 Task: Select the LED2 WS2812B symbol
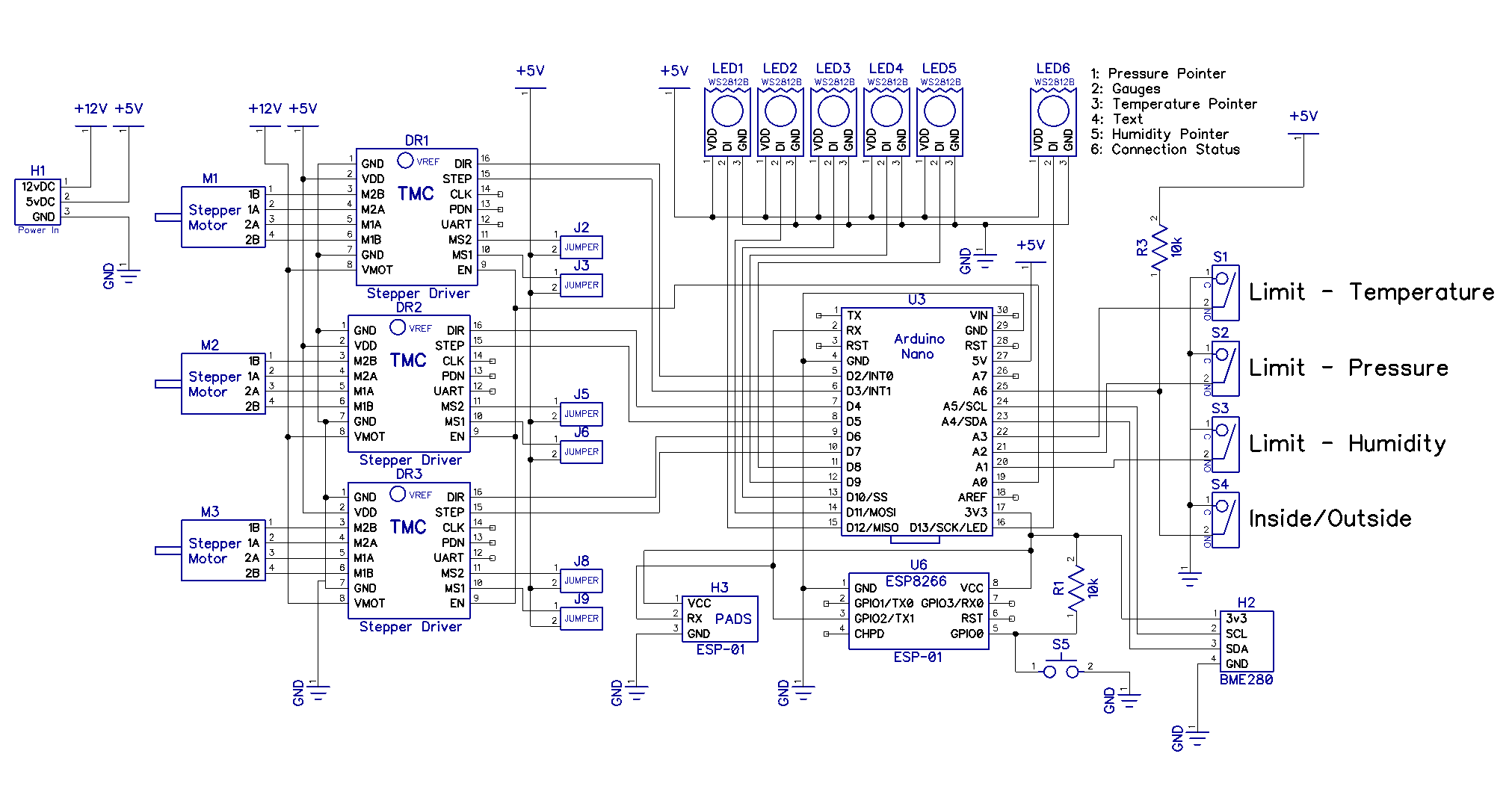(x=780, y=122)
